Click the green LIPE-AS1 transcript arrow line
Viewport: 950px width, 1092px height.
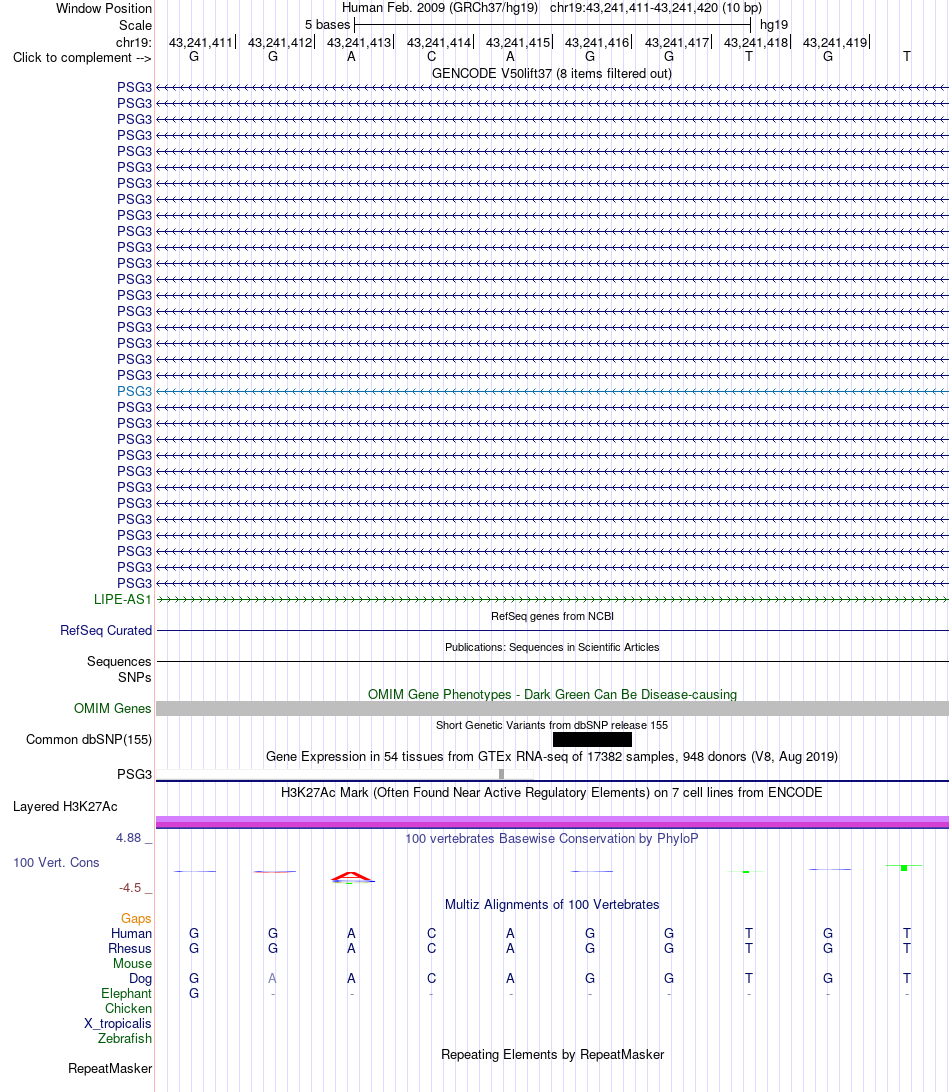pyautogui.click(x=552, y=599)
